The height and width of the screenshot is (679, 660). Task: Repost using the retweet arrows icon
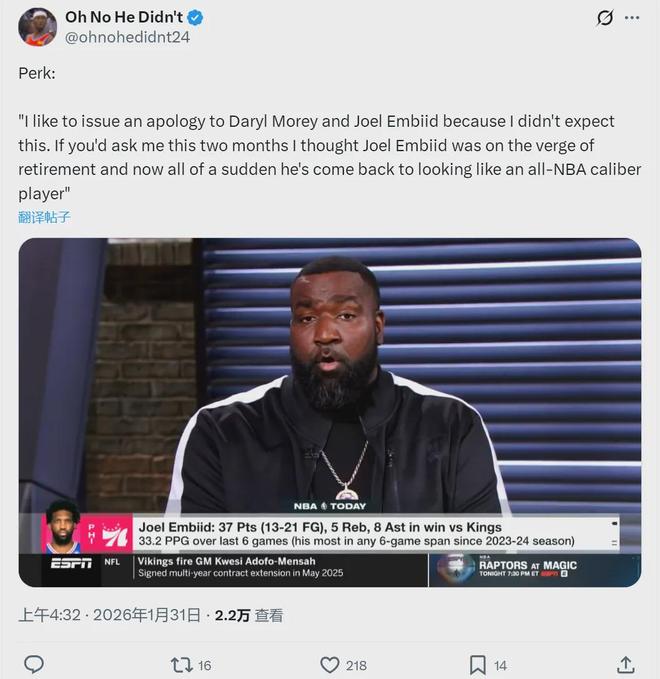coord(181,664)
